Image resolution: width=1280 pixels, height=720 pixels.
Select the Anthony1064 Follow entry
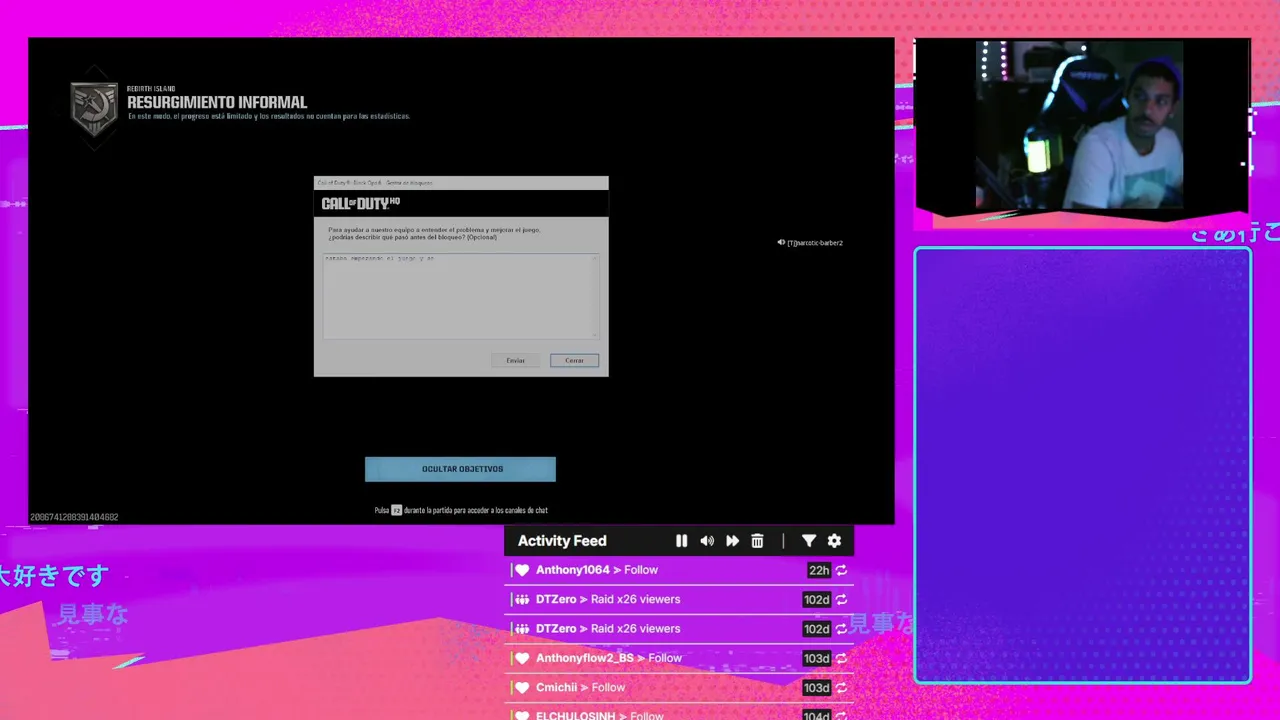pyautogui.click(x=680, y=570)
